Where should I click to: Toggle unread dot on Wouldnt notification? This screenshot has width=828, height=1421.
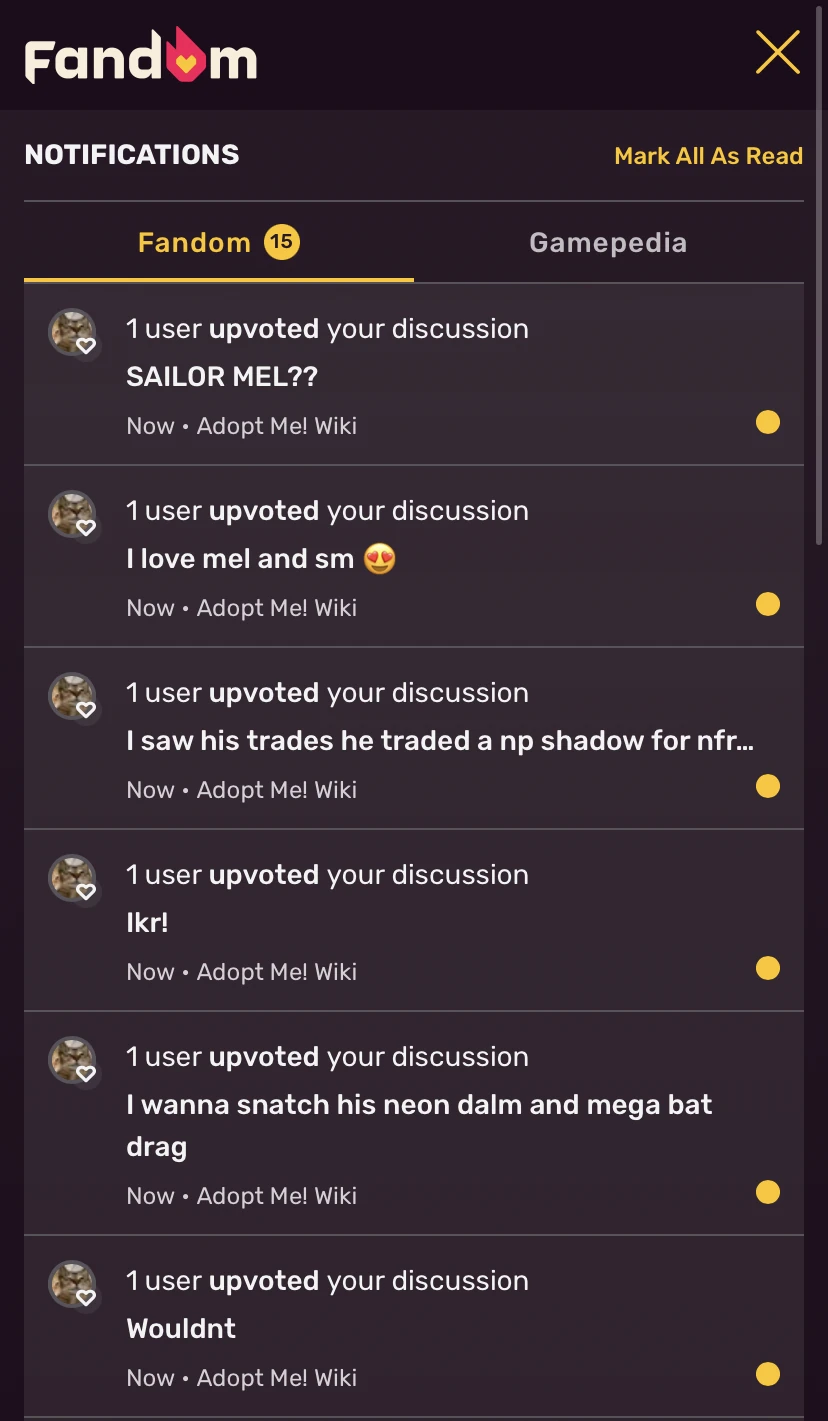768,1375
